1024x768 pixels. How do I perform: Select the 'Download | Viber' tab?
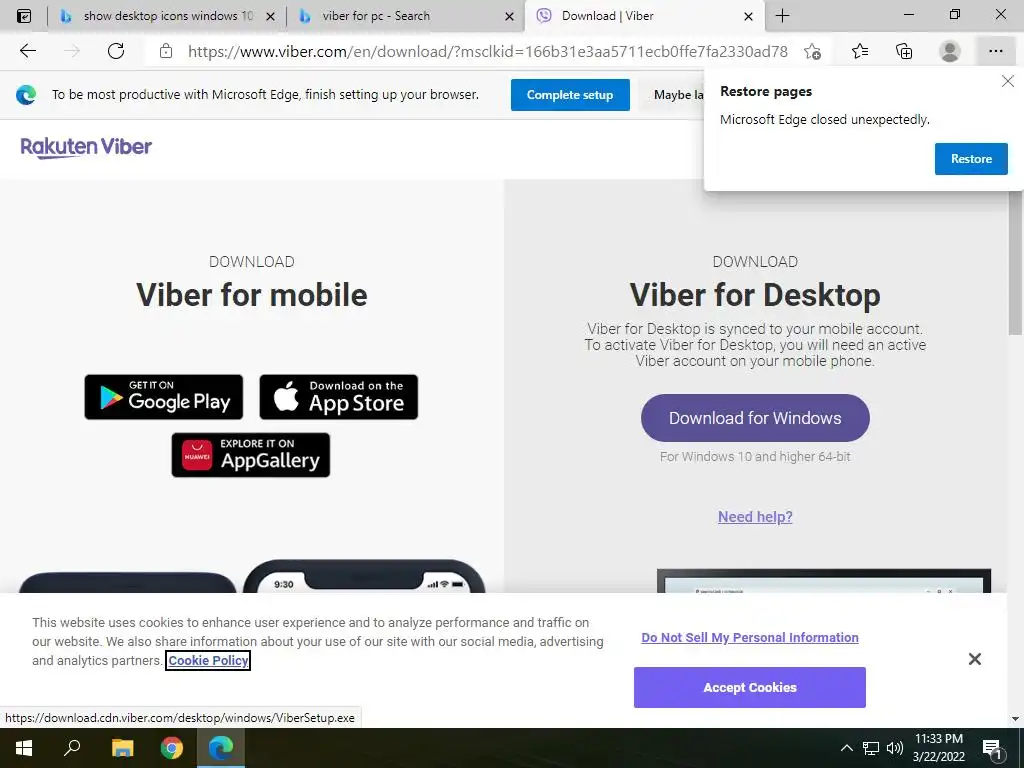click(x=644, y=16)
